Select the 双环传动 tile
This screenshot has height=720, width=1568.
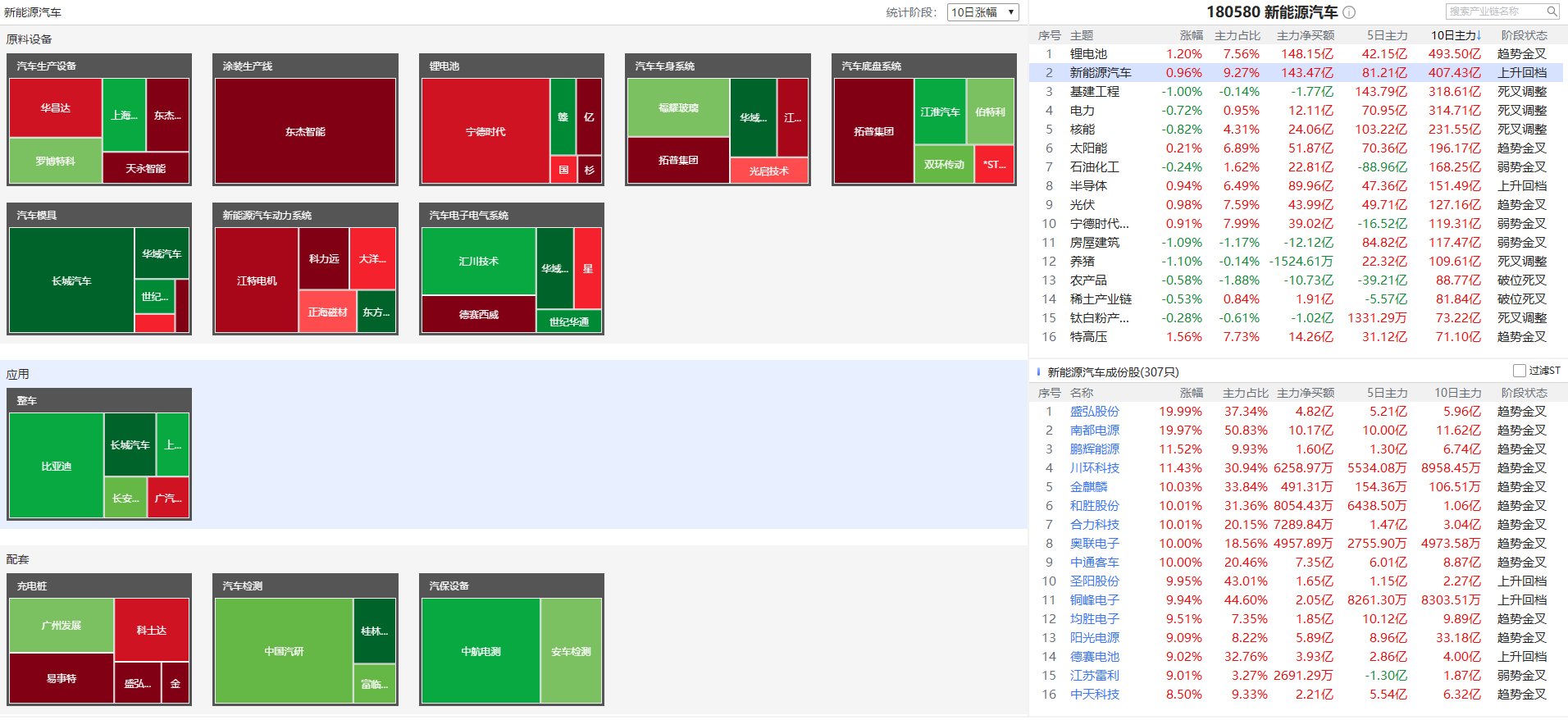tap(944, 164)
